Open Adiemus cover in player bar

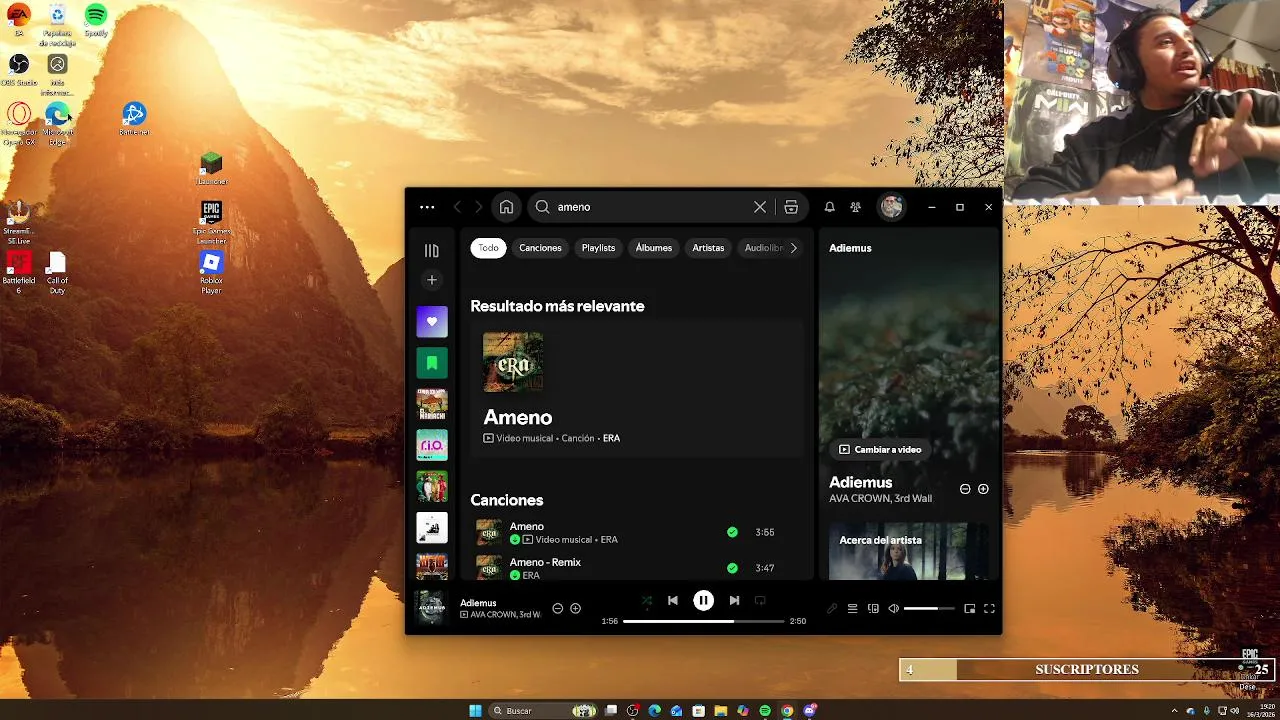tap(432, 607)
